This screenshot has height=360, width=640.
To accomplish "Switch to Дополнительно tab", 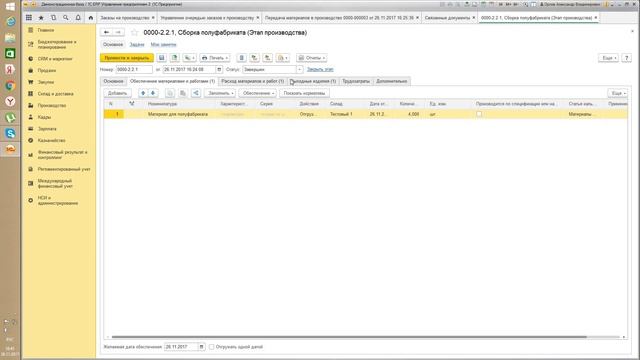I will pyautogui.click(x=392, y=81).
